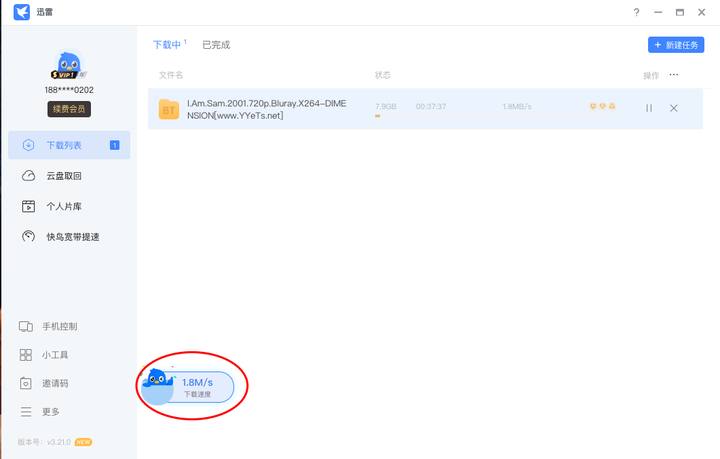Open 邀请码 invite code
The image size is (720, 459).
[x=54, y=383]
